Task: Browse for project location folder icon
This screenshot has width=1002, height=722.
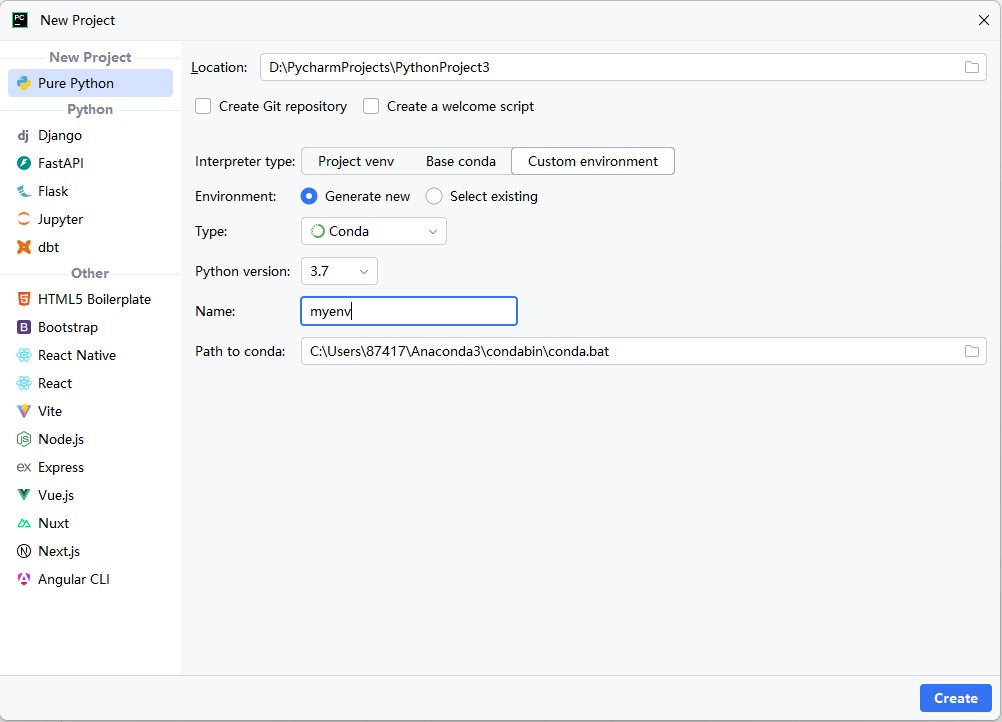Action: point(971,67)
